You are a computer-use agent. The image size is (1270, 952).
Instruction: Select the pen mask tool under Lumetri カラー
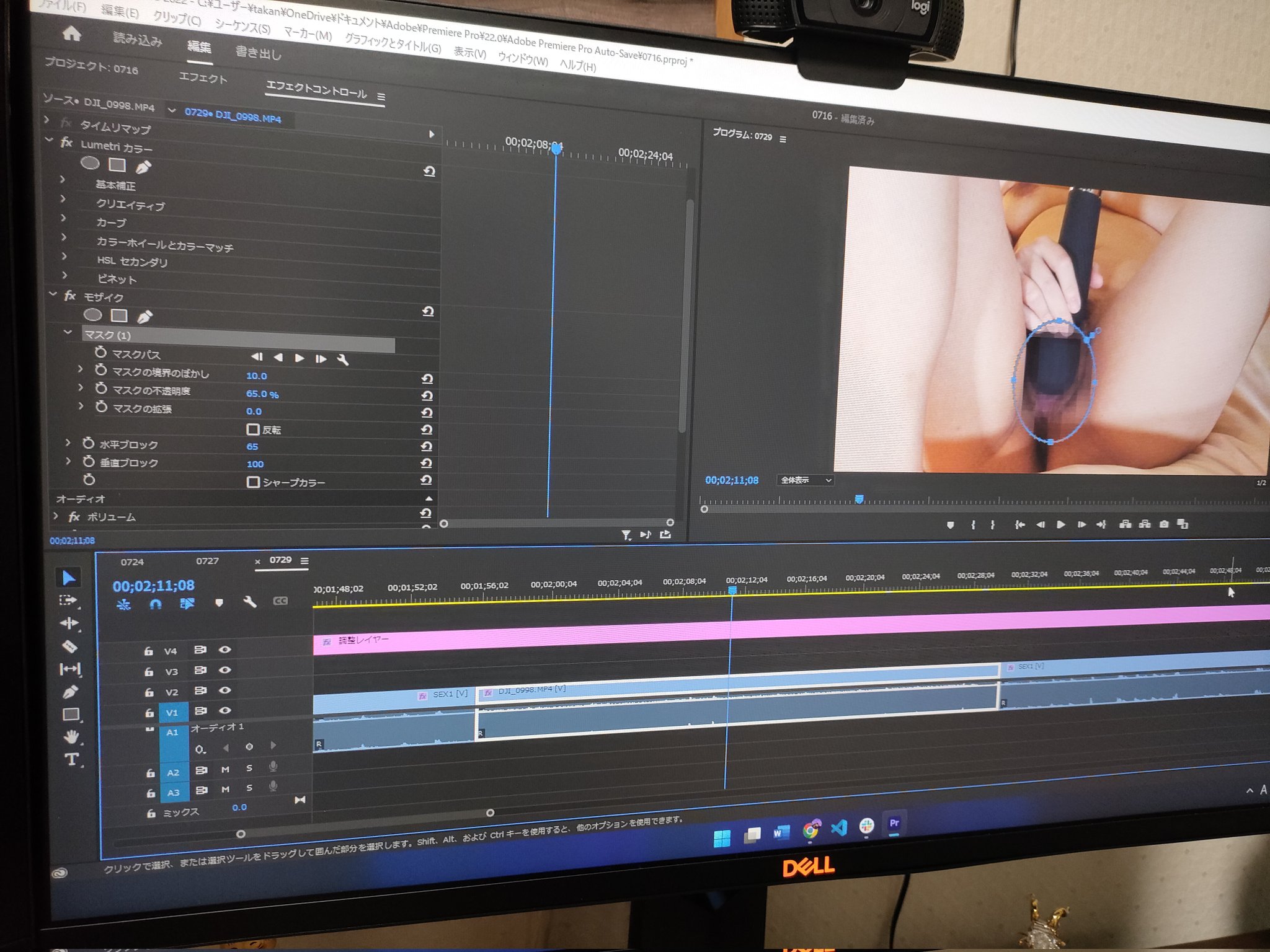(x=143, y=167)
